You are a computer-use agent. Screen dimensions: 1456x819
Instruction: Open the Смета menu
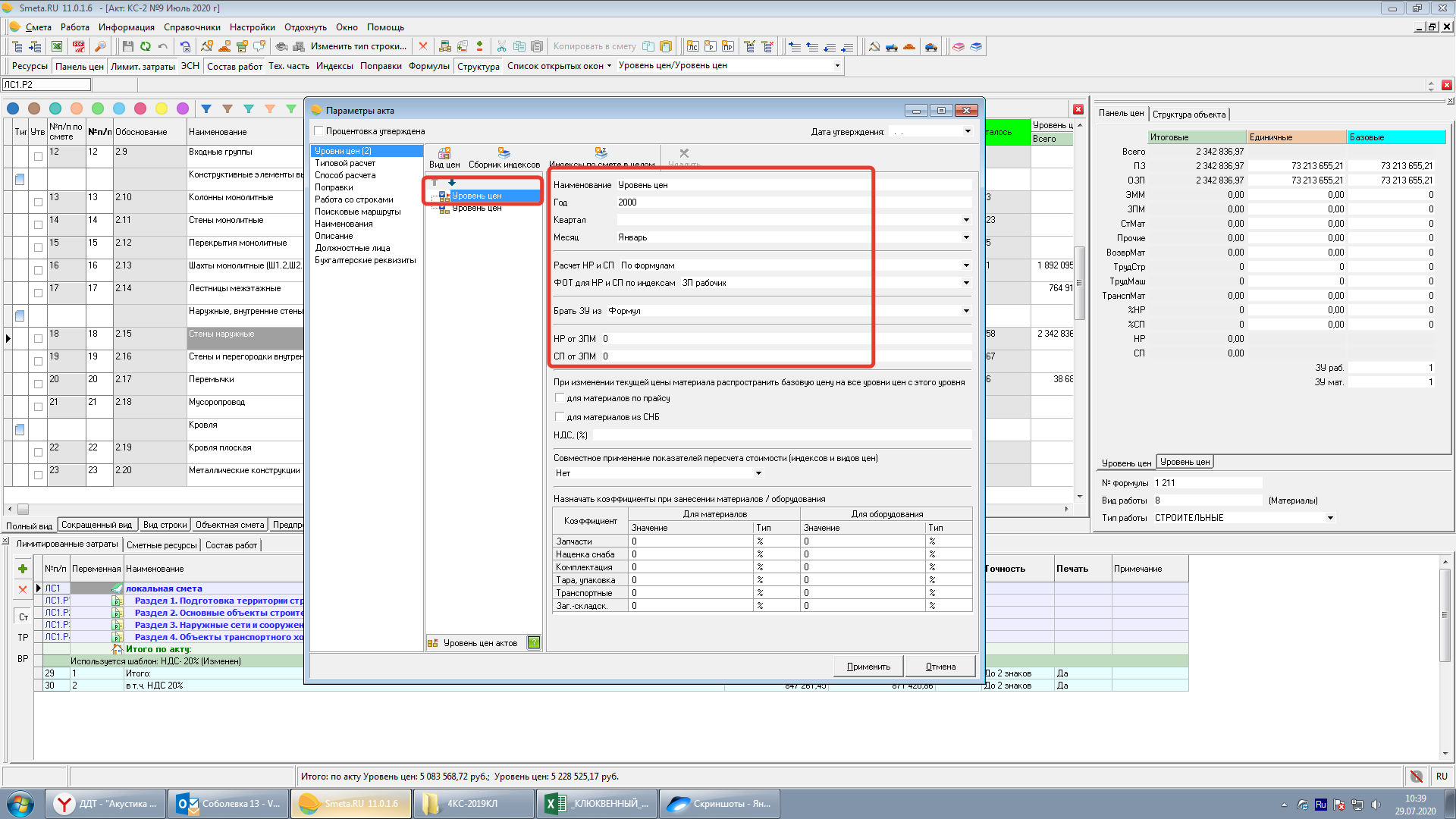pyautogui.click(x=38, y=27)
